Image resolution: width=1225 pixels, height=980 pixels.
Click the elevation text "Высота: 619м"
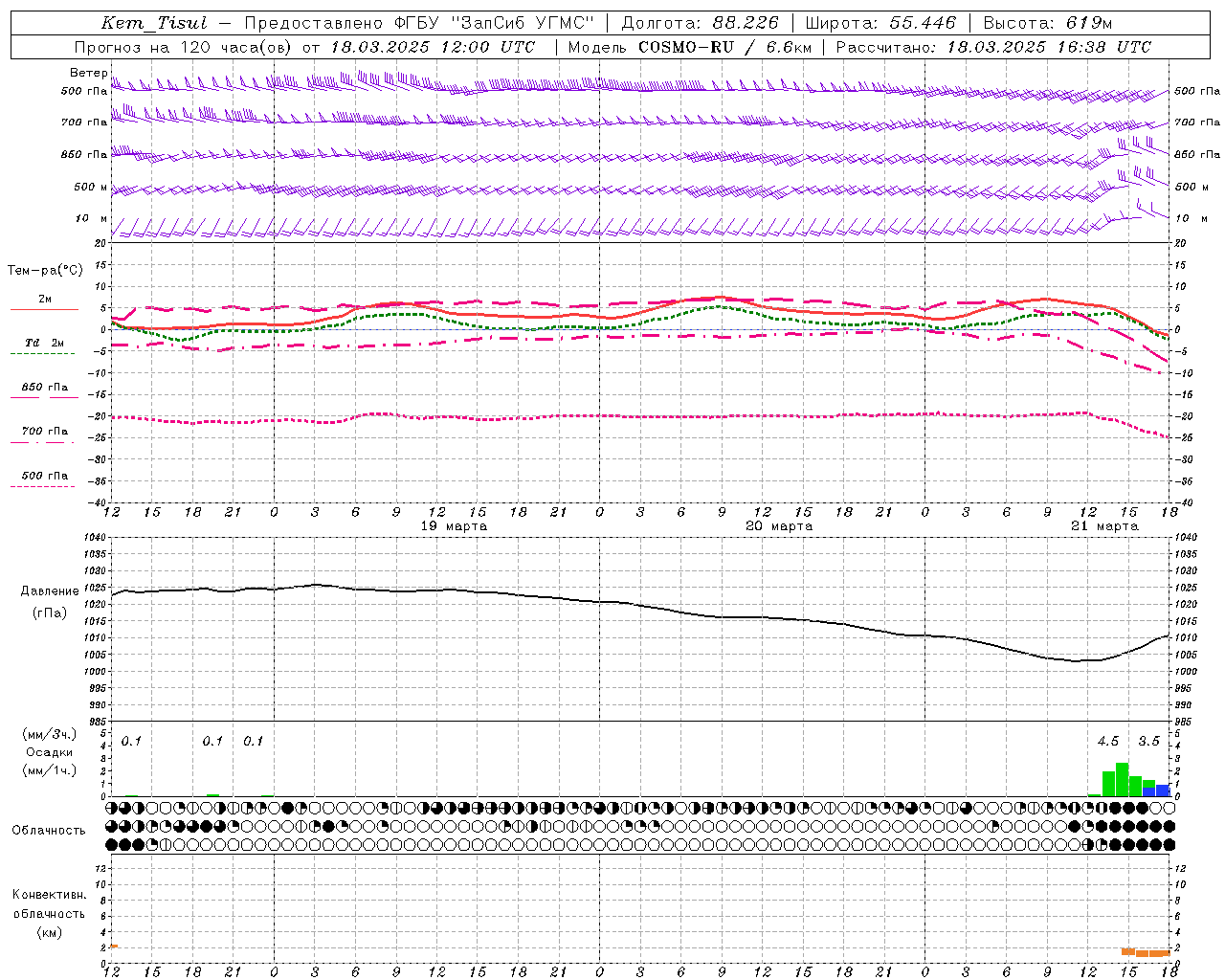(1048, 23)
